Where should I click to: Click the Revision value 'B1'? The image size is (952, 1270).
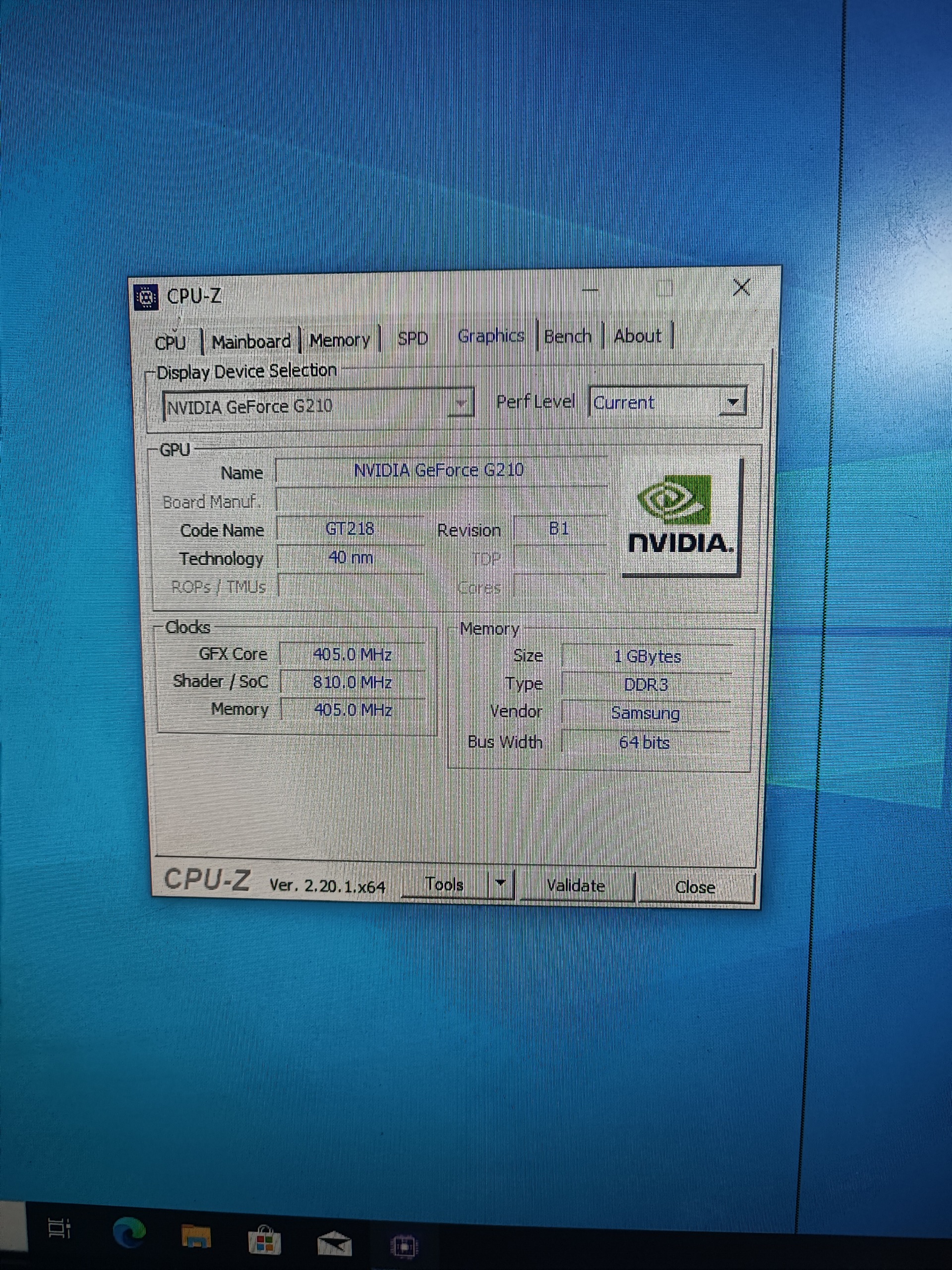click(559, 528)
